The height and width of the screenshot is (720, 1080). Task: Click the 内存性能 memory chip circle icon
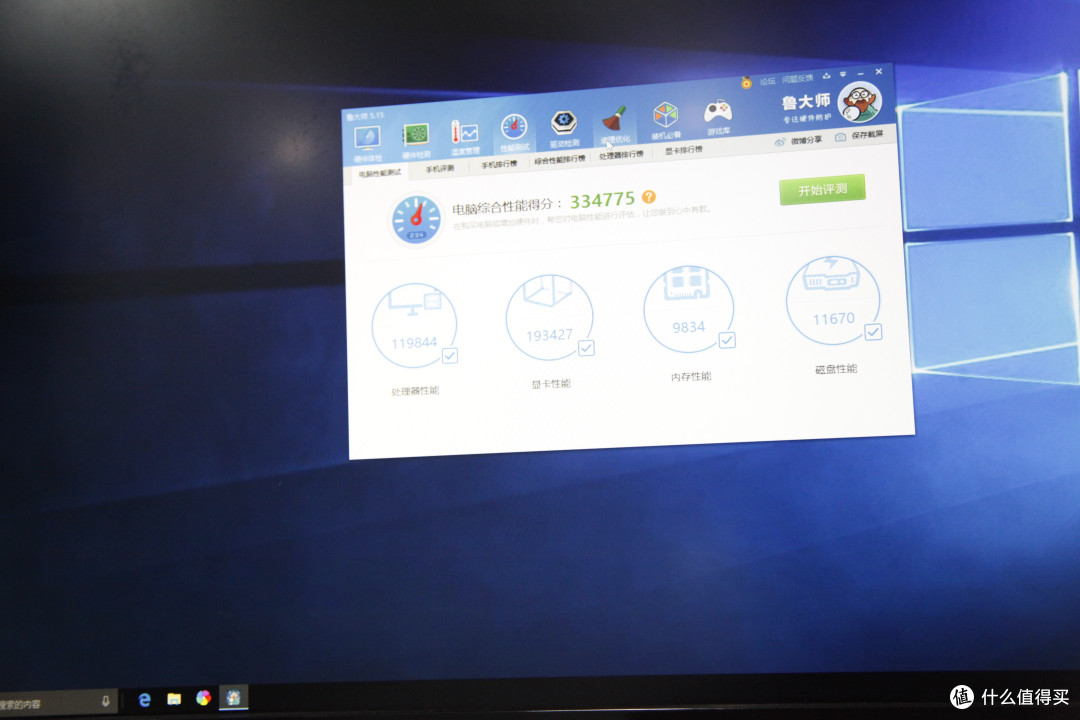(x=688, y=309)
